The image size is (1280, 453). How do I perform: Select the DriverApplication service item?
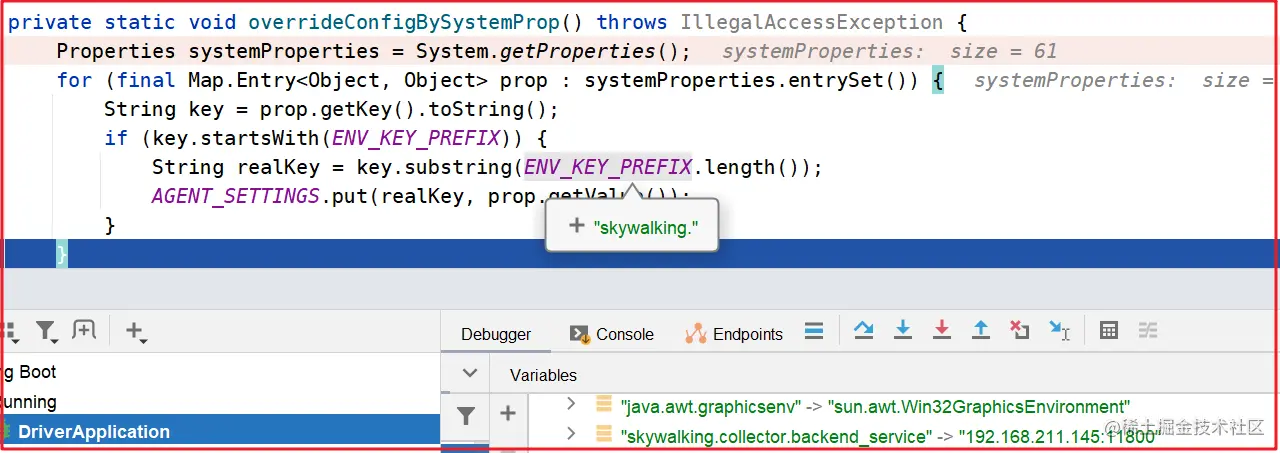pyautogui.click(x=220, y=432)
